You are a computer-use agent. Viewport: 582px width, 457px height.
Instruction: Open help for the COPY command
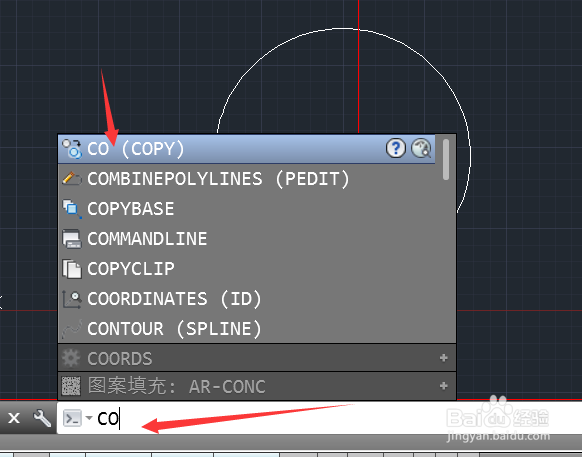click(x=396, y=148)
